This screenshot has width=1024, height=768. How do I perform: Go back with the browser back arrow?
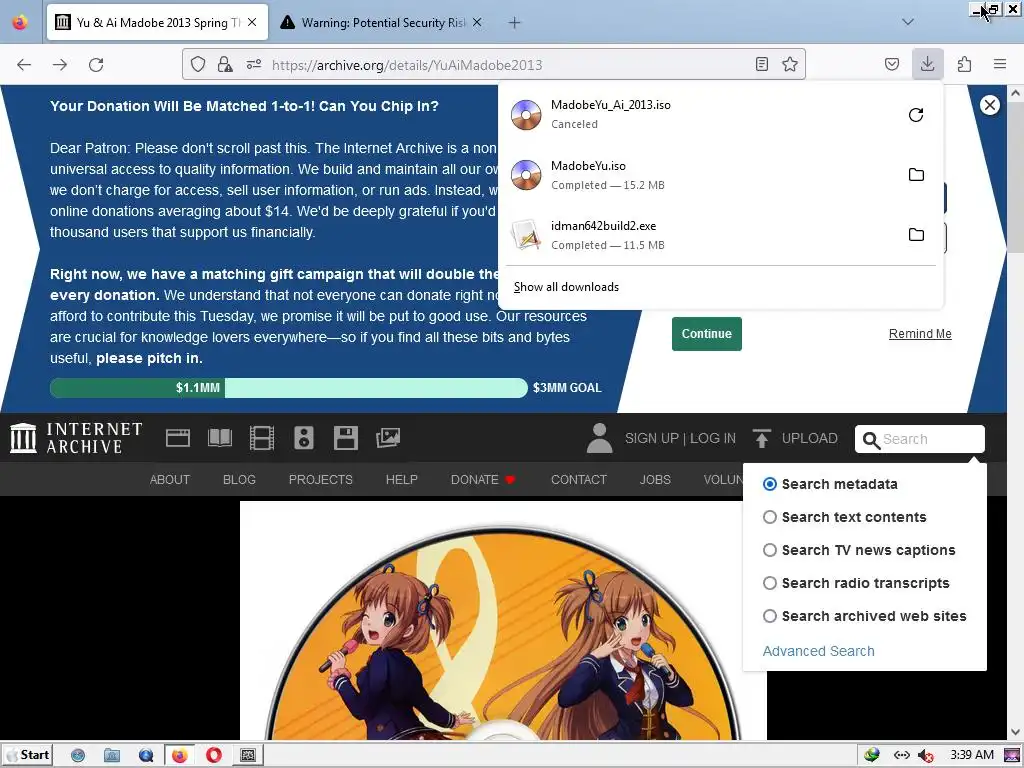pos(24,65)
